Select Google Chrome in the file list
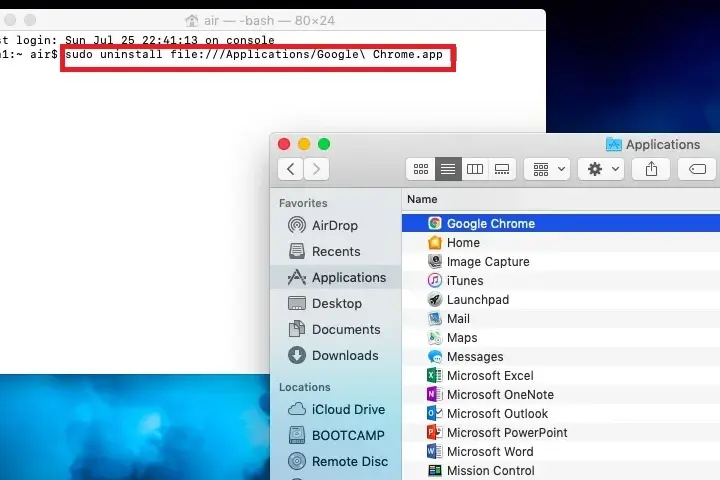The height and width of the screenshot is (480, 720). click(561, 223)
